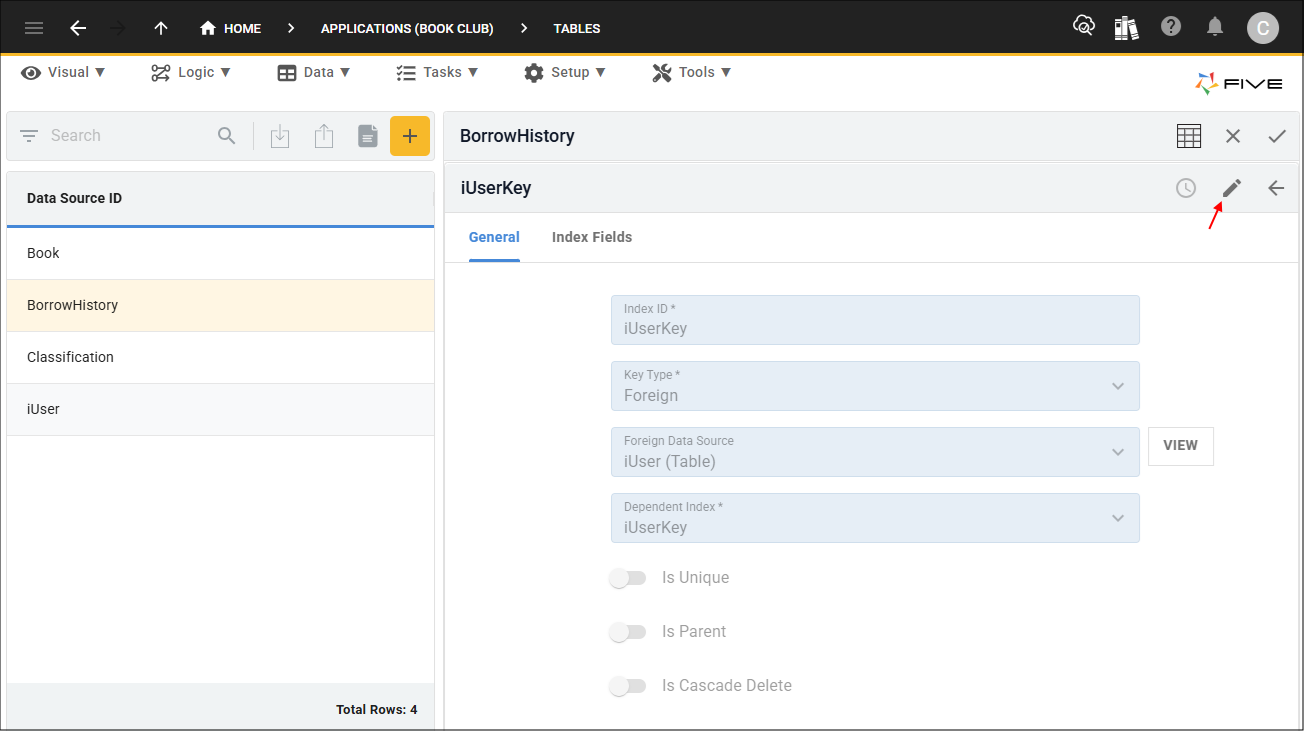Click the magnifier search icon
Image resolution: width=1304 pixels, height=731 pixels.
tap(227, 136)
